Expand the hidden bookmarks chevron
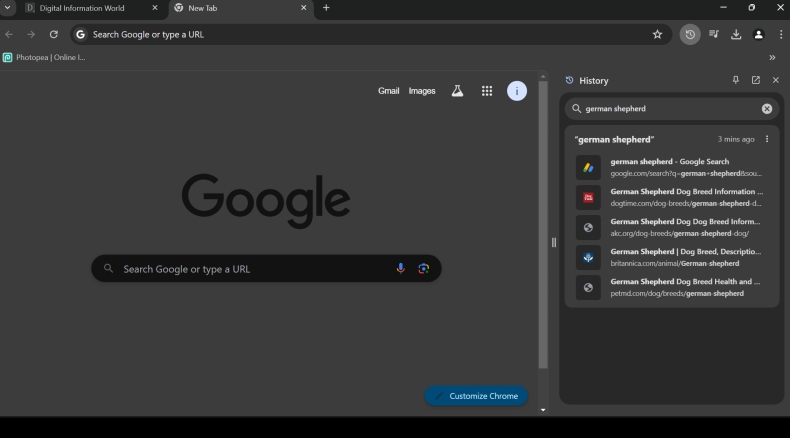This screenshot has height=438, width=790. (772, 57)
